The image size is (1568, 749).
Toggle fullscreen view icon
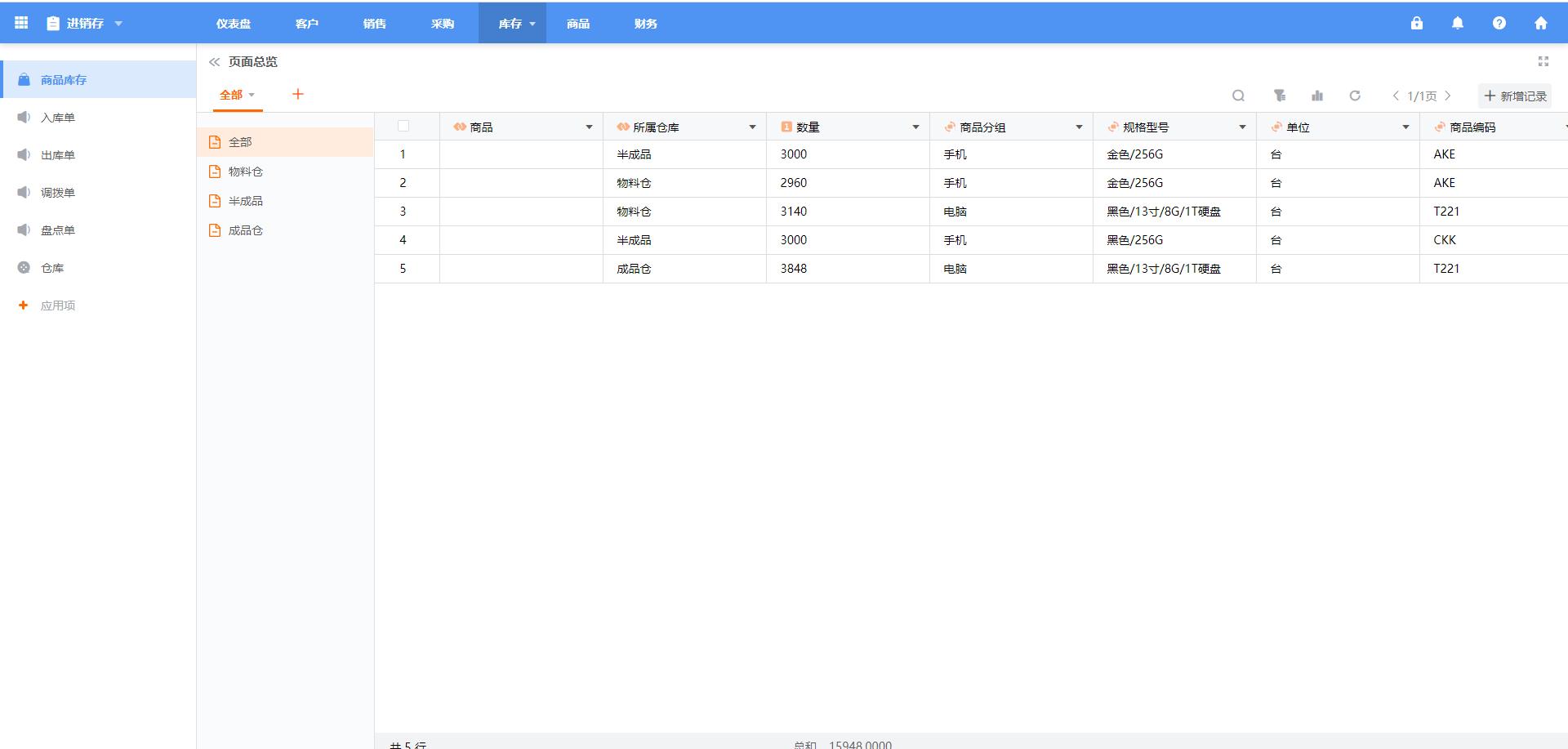pyautogui.click(x=1543, y=61)
